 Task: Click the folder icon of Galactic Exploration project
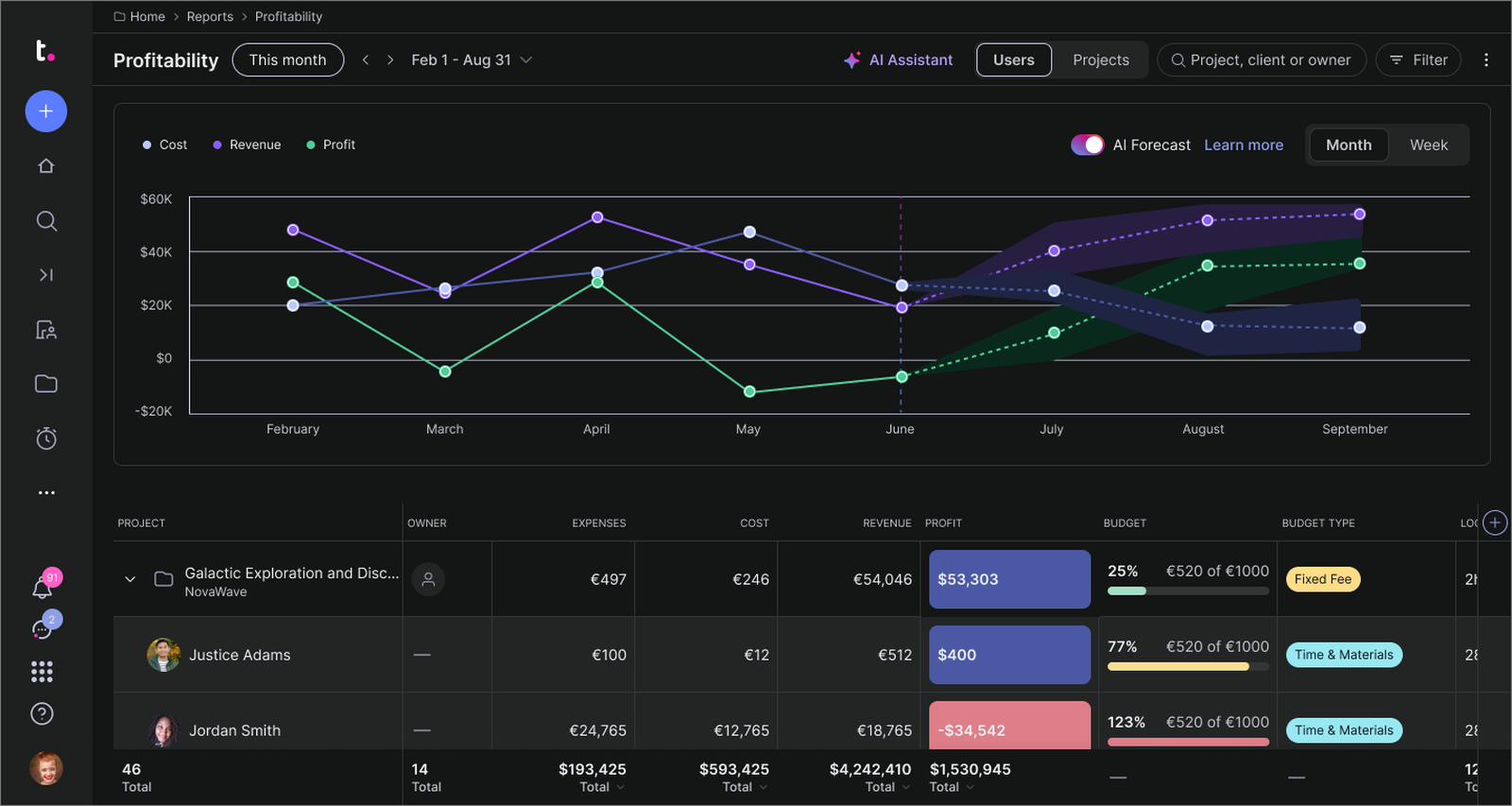[x=163, y=579]
